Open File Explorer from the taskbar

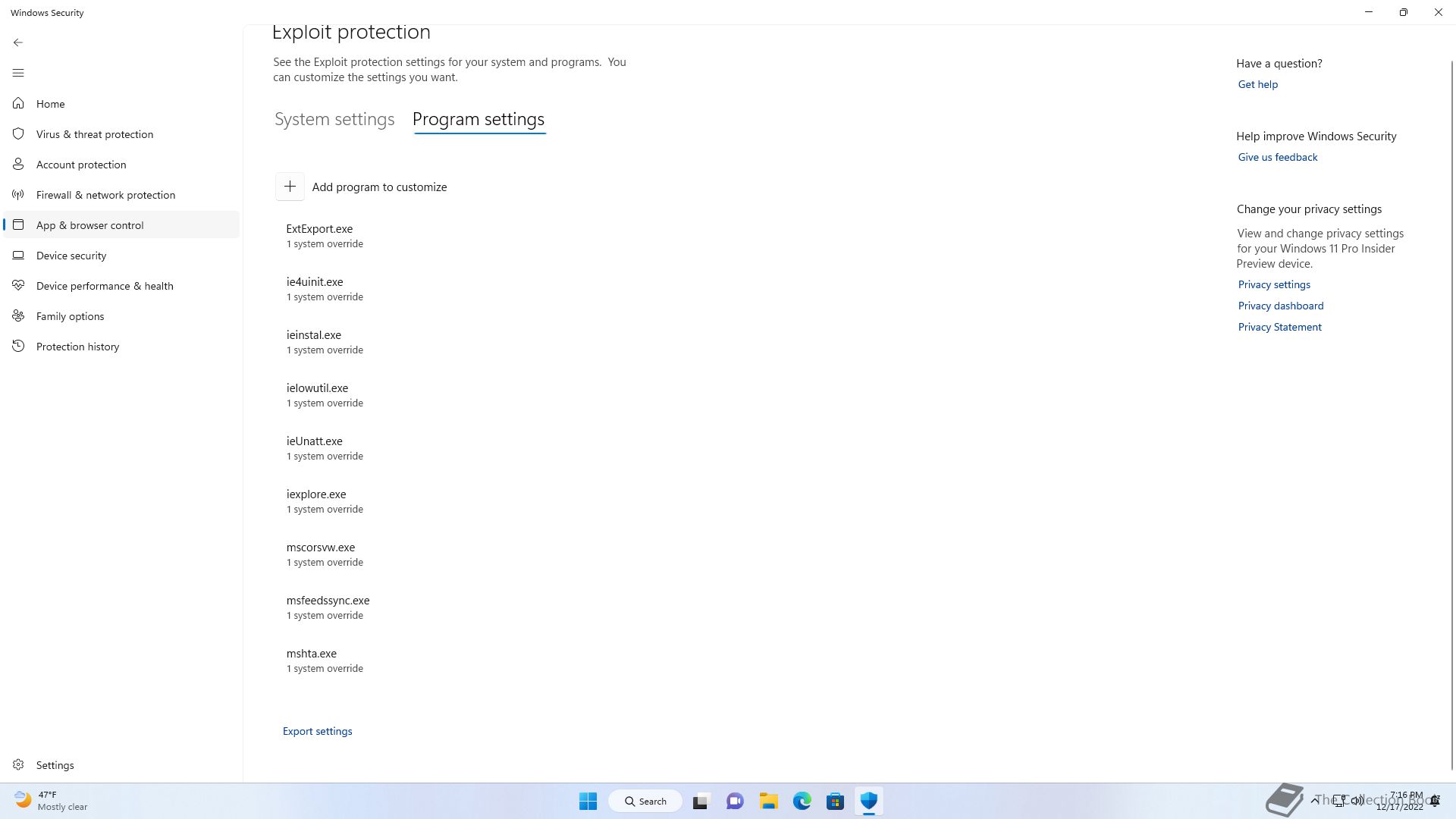(x=768, y=801)
